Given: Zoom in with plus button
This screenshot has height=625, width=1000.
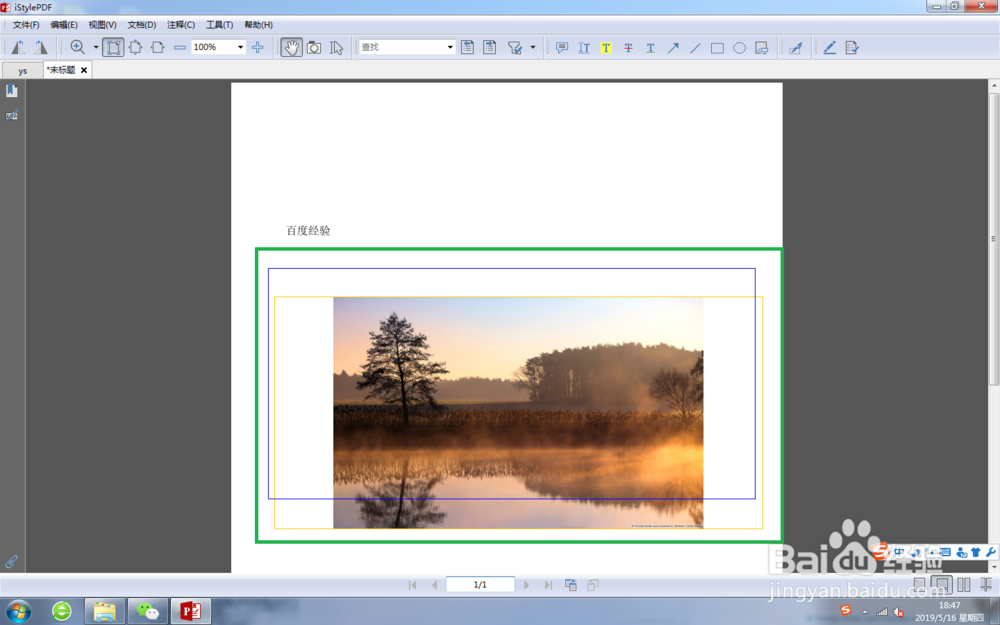Looking at the screenshot, I should click(x=258, y=47).
